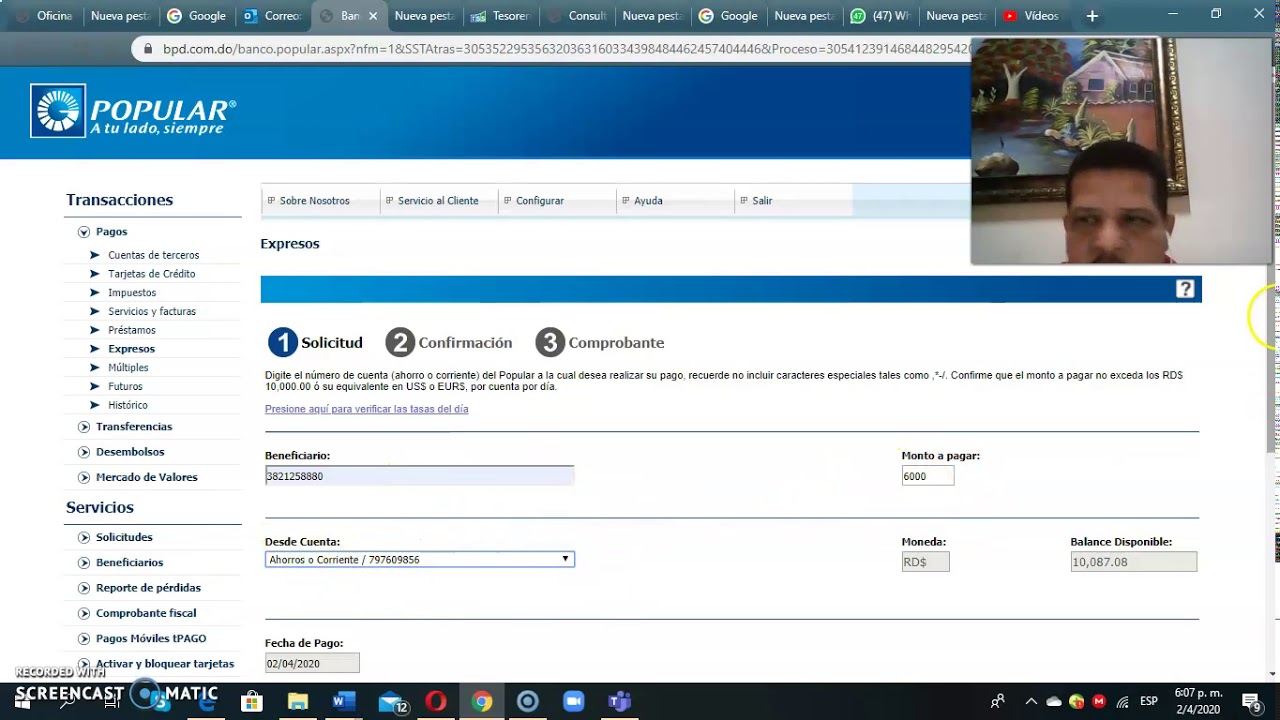Screen dimensions: 1280x720
Task: Open the help question mark icon
Action: (1185, 289)
